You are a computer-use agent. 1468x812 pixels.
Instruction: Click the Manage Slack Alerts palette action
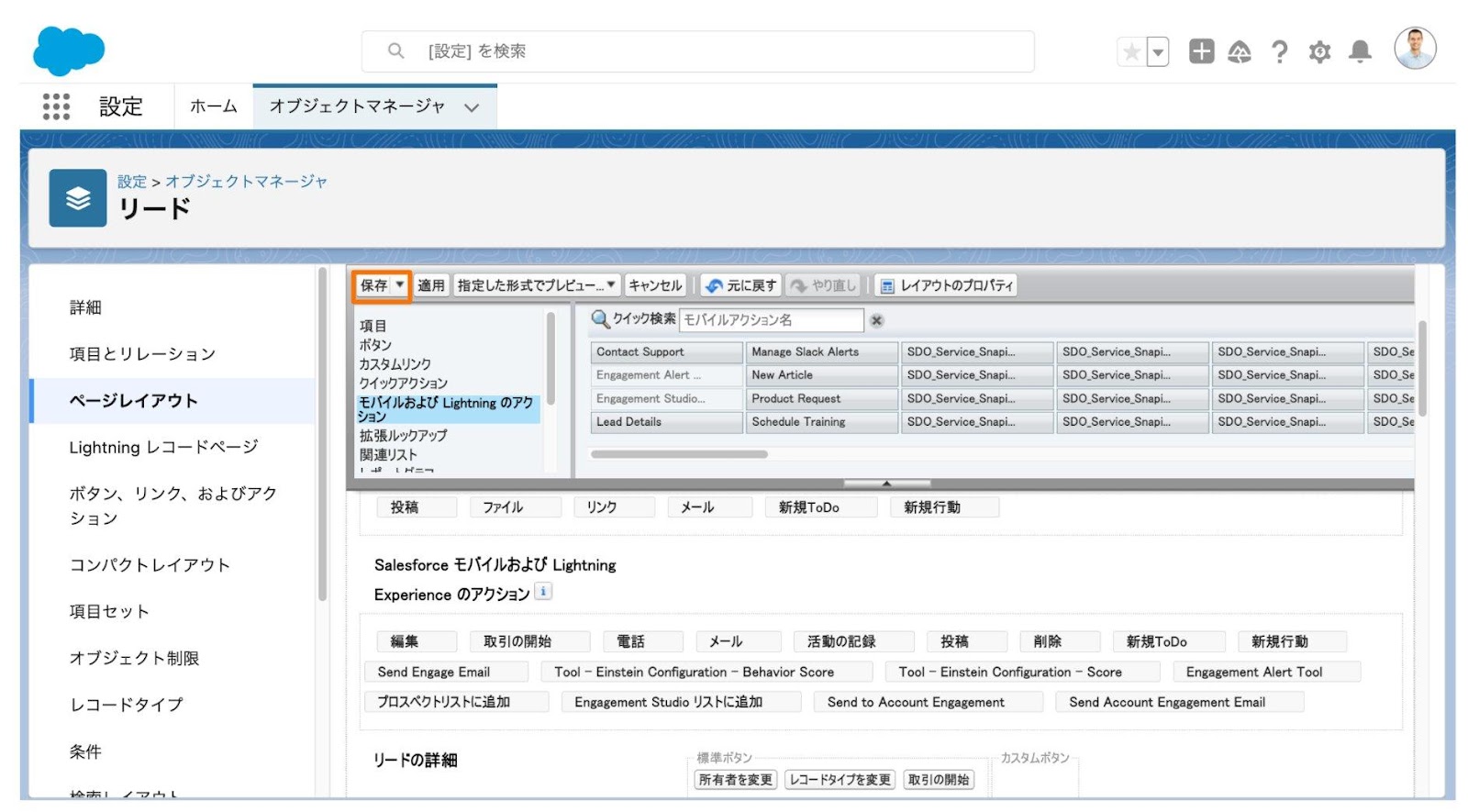821,352
